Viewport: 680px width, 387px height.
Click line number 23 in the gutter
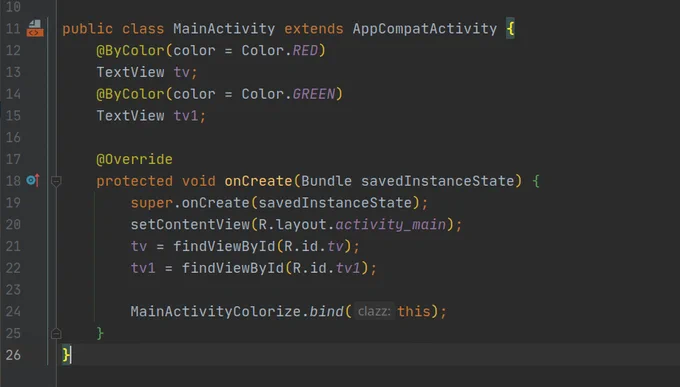point(13,290)
